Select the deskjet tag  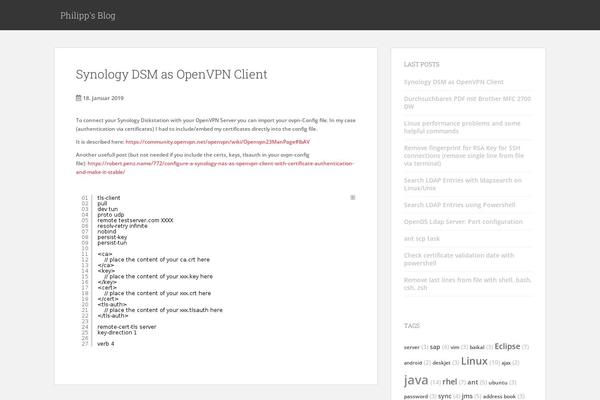point(441,363)
